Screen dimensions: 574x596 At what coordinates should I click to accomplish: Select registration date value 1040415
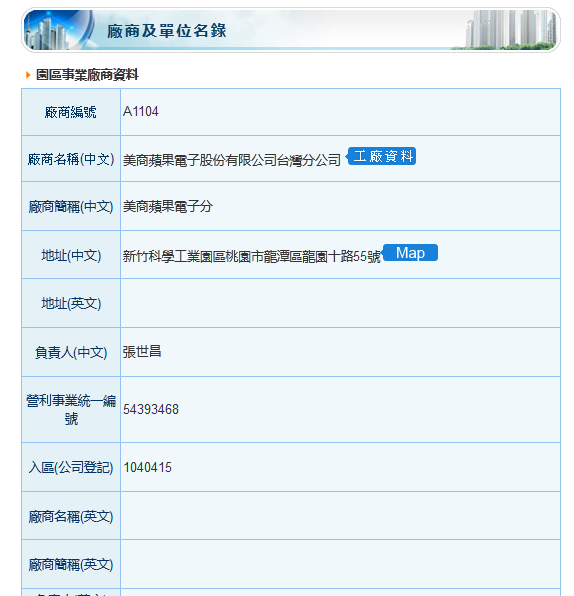147,467
